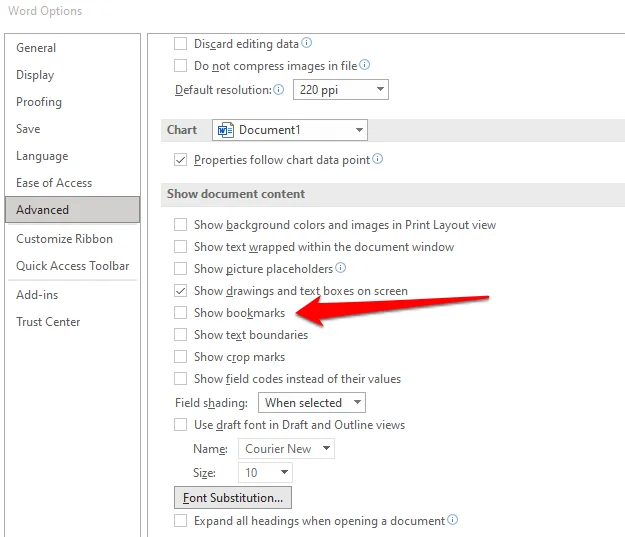The height and width of the screenshot is (537, 625).
Task: Click info icon next to Show picture placeholders
Action: 341,268
